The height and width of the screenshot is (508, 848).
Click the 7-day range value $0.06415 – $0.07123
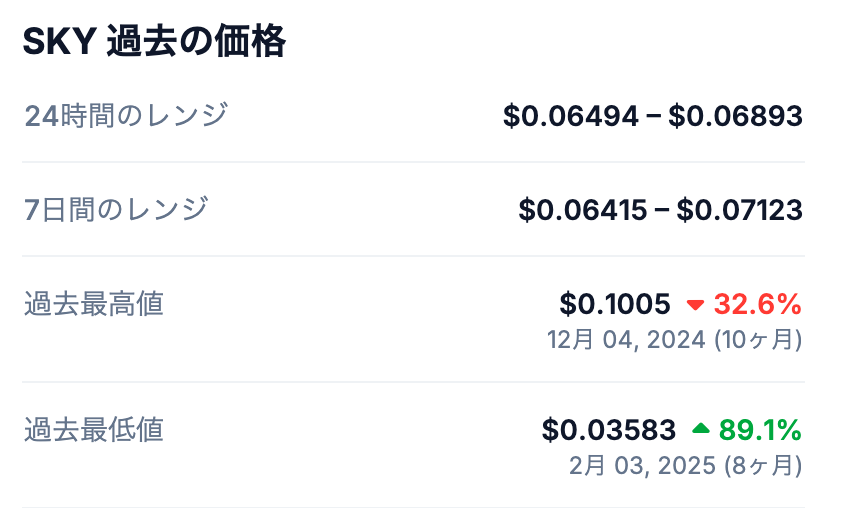[x=660, y=210]
